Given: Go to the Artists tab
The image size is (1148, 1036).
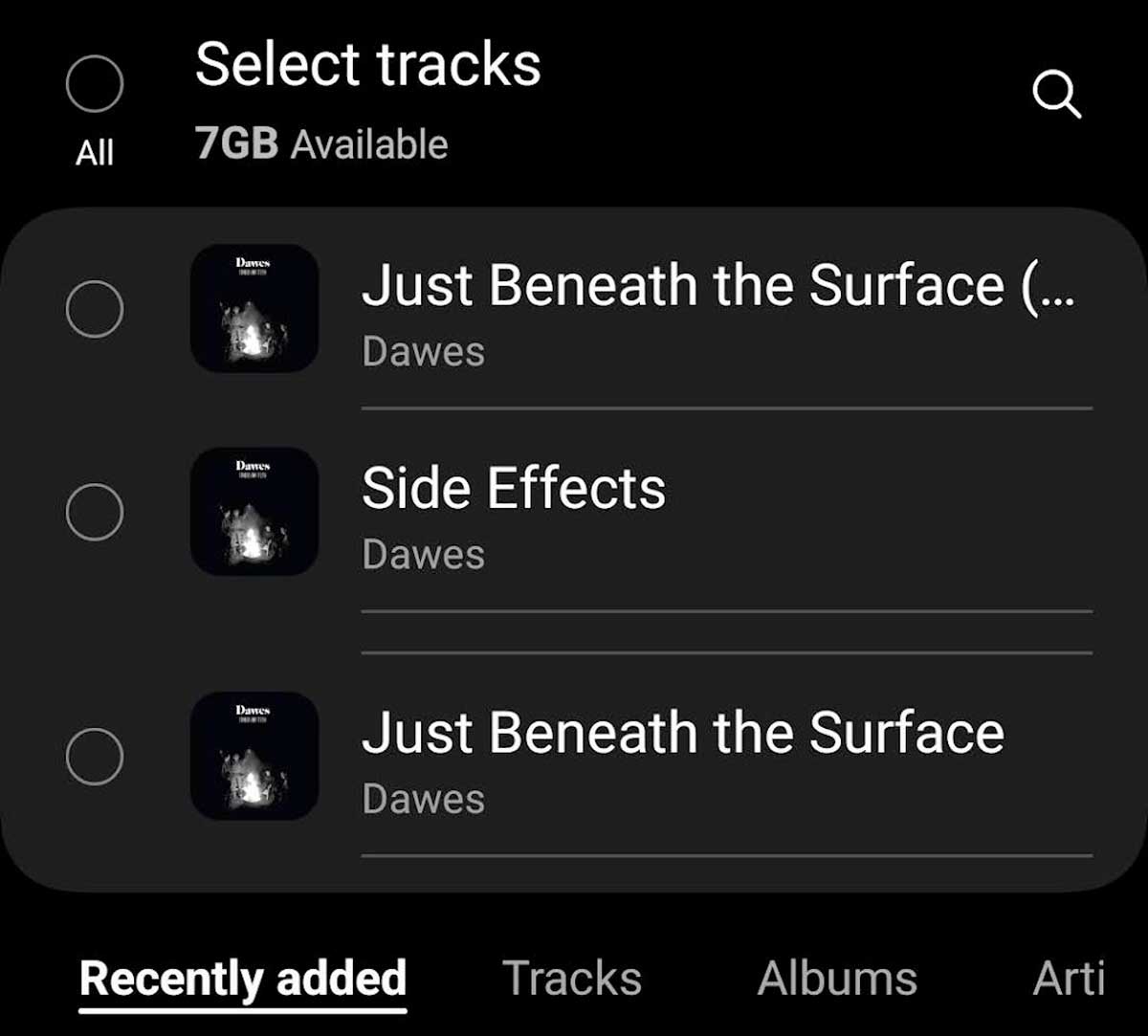Looking at the screenshot, I should [1069, 977].
